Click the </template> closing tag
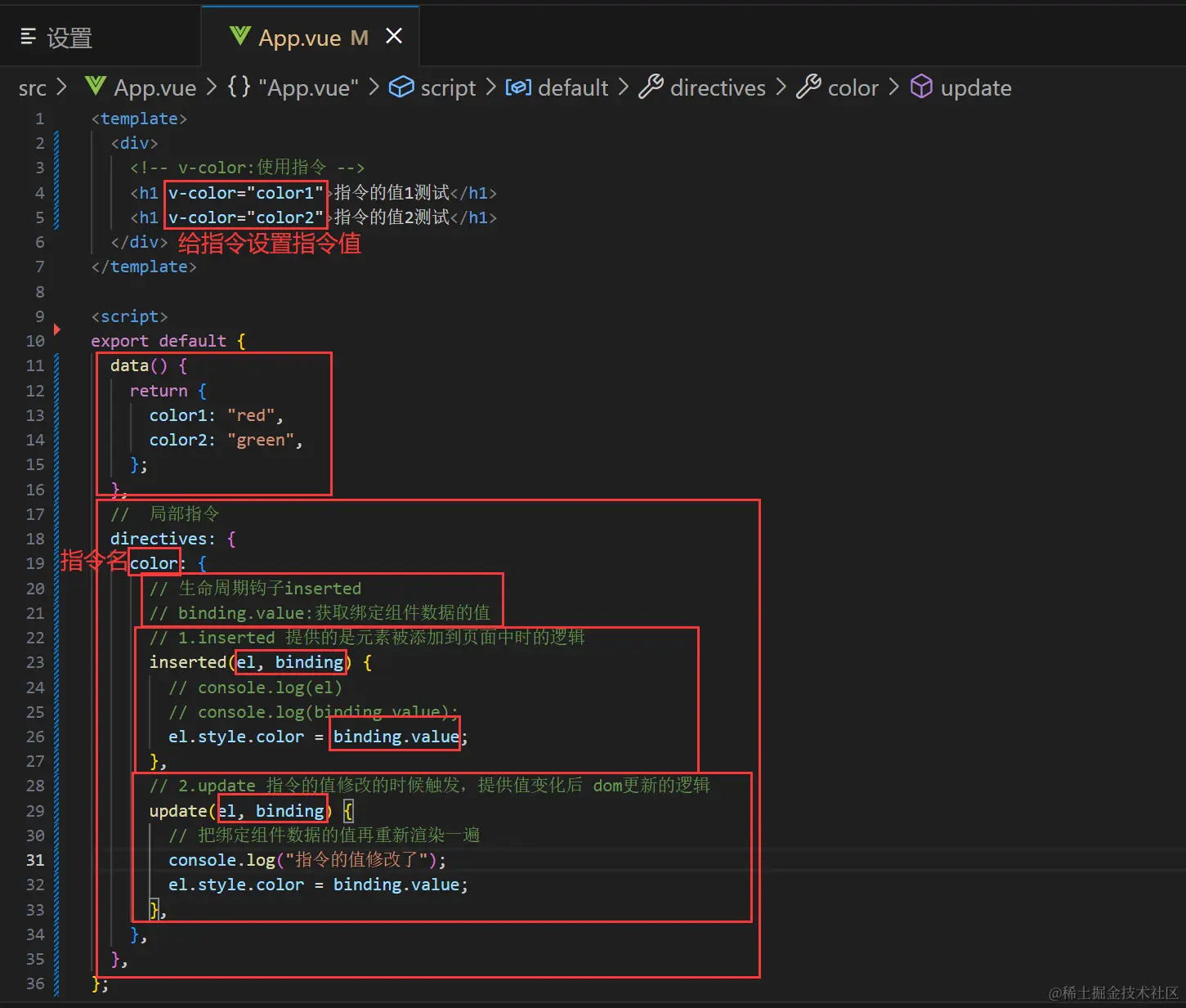Image resolution: width=1186 pixels, height=1008 pixels. click(144, 267)
